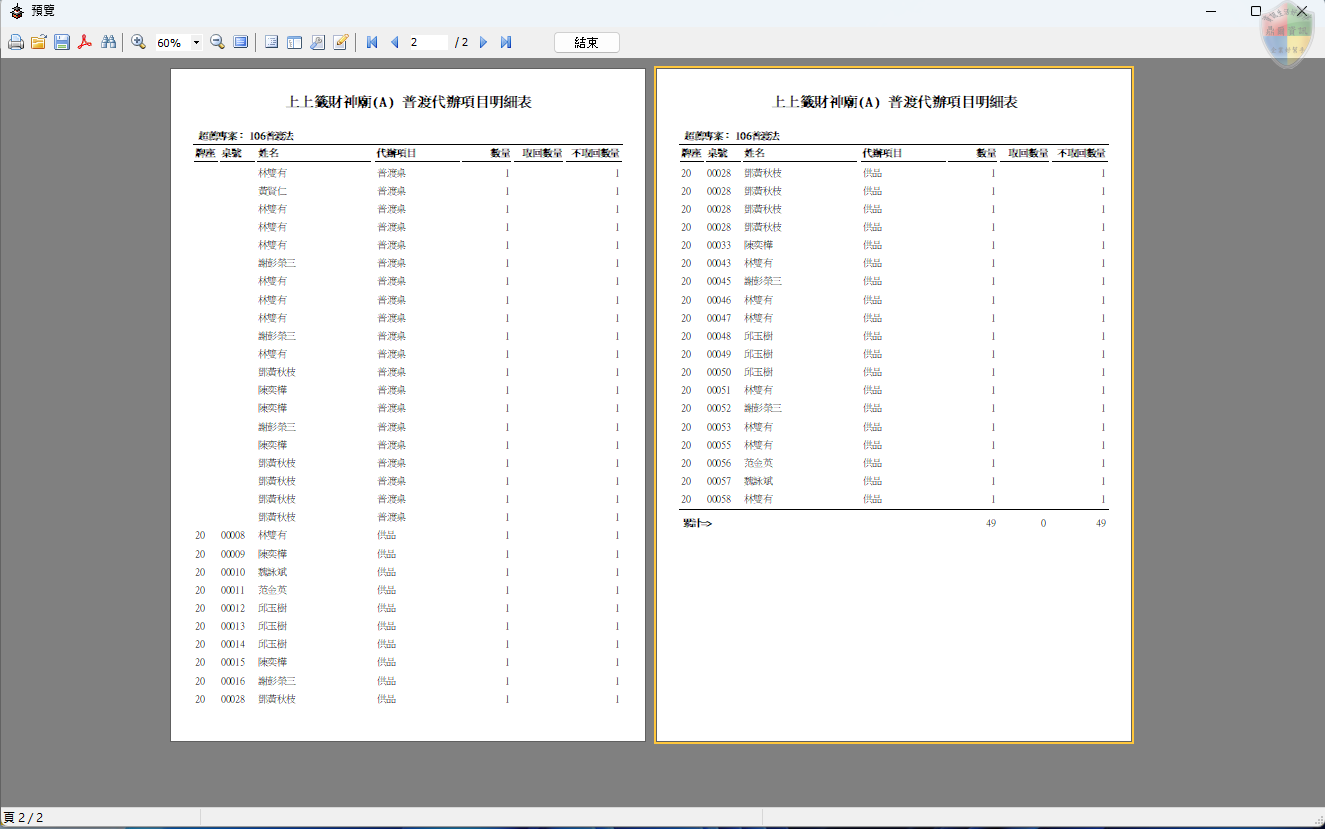Expand the 60% zoom dropdown arrow
The width and height of the screenshot is (1325, 829).
tap(196, 43)
